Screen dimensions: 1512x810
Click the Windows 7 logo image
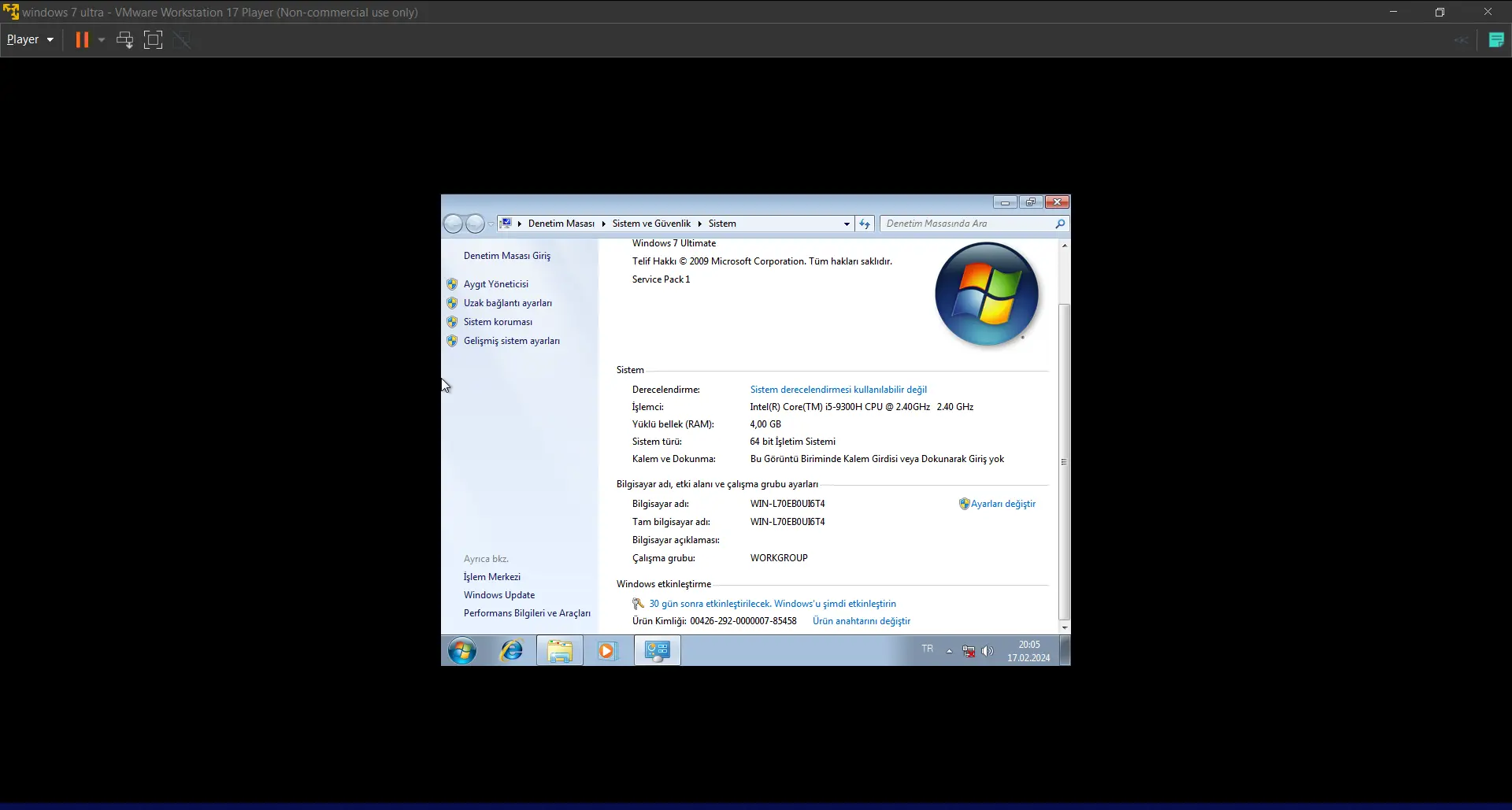pyautogui.click(x=987, y=294)
